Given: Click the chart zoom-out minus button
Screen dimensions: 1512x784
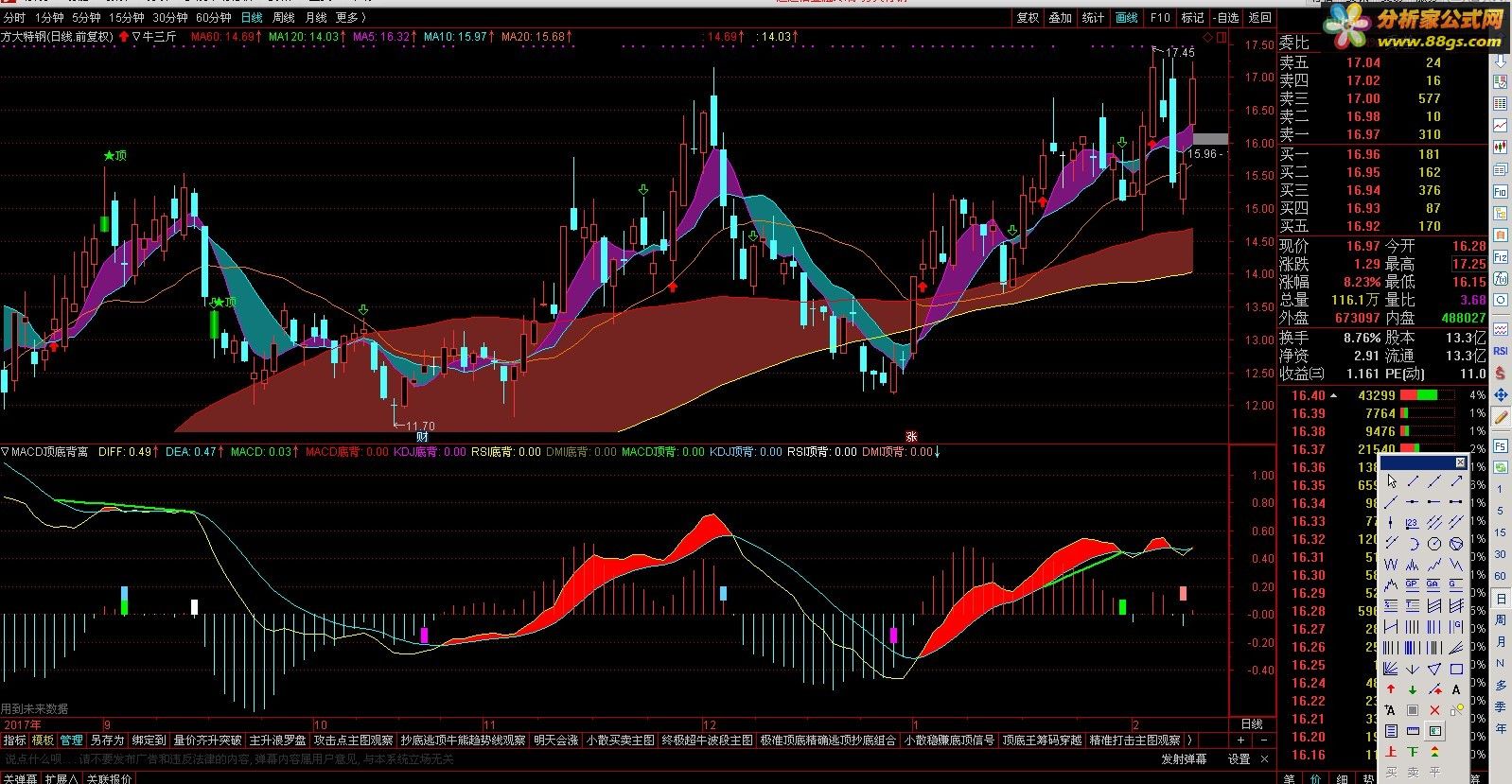Looking at the screenshot, I should (1265, 740).
